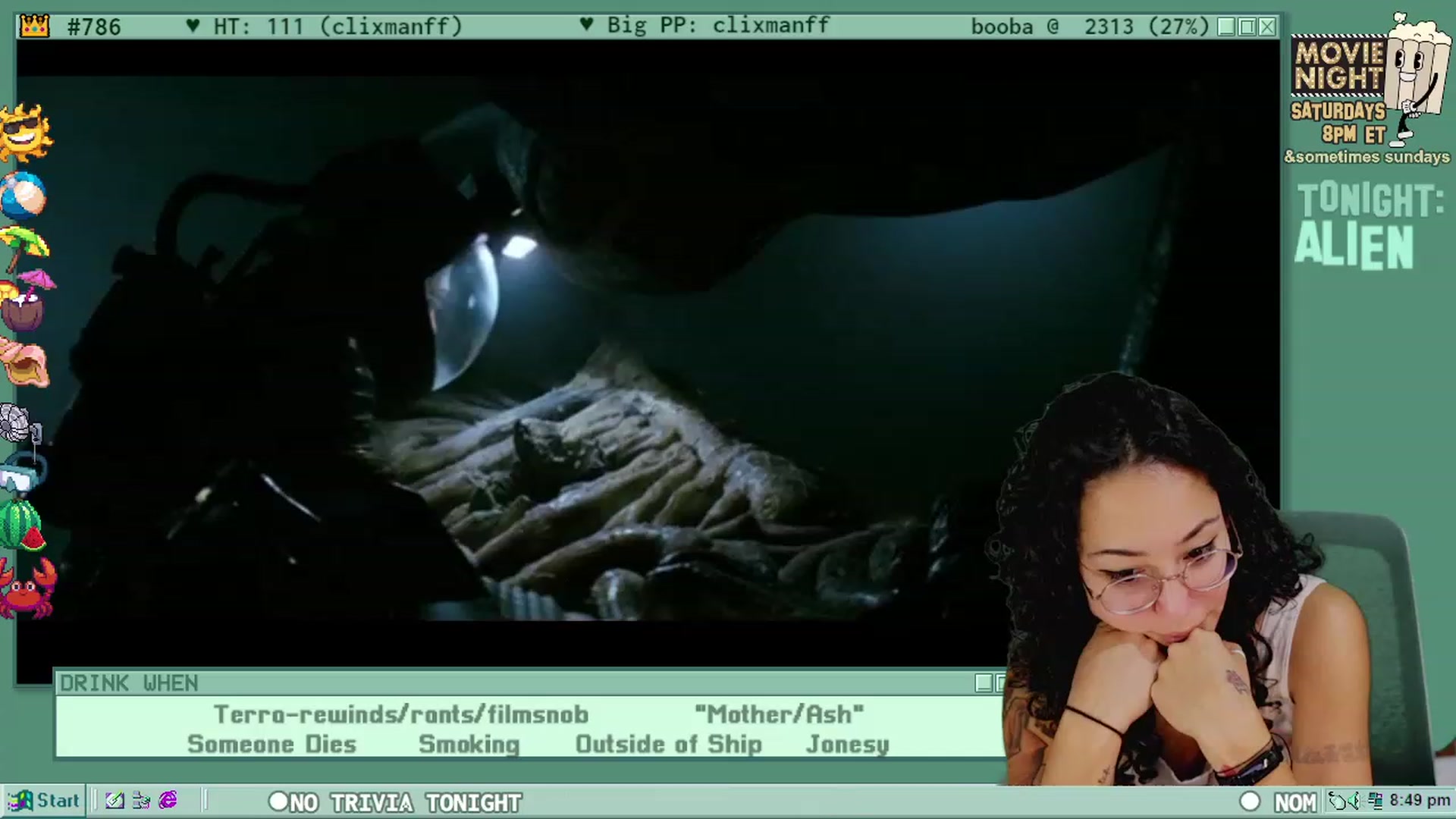This screenshot has width=1456, height=819.
Task: Close the main video window
Action: pos(1267,27)
